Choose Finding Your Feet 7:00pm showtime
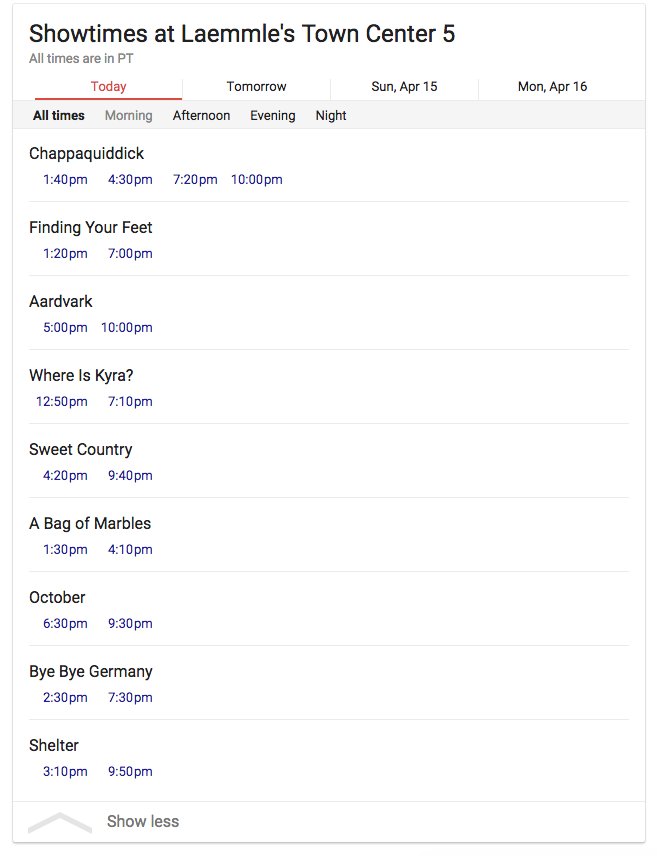657x856 pixels. point(130,254)
